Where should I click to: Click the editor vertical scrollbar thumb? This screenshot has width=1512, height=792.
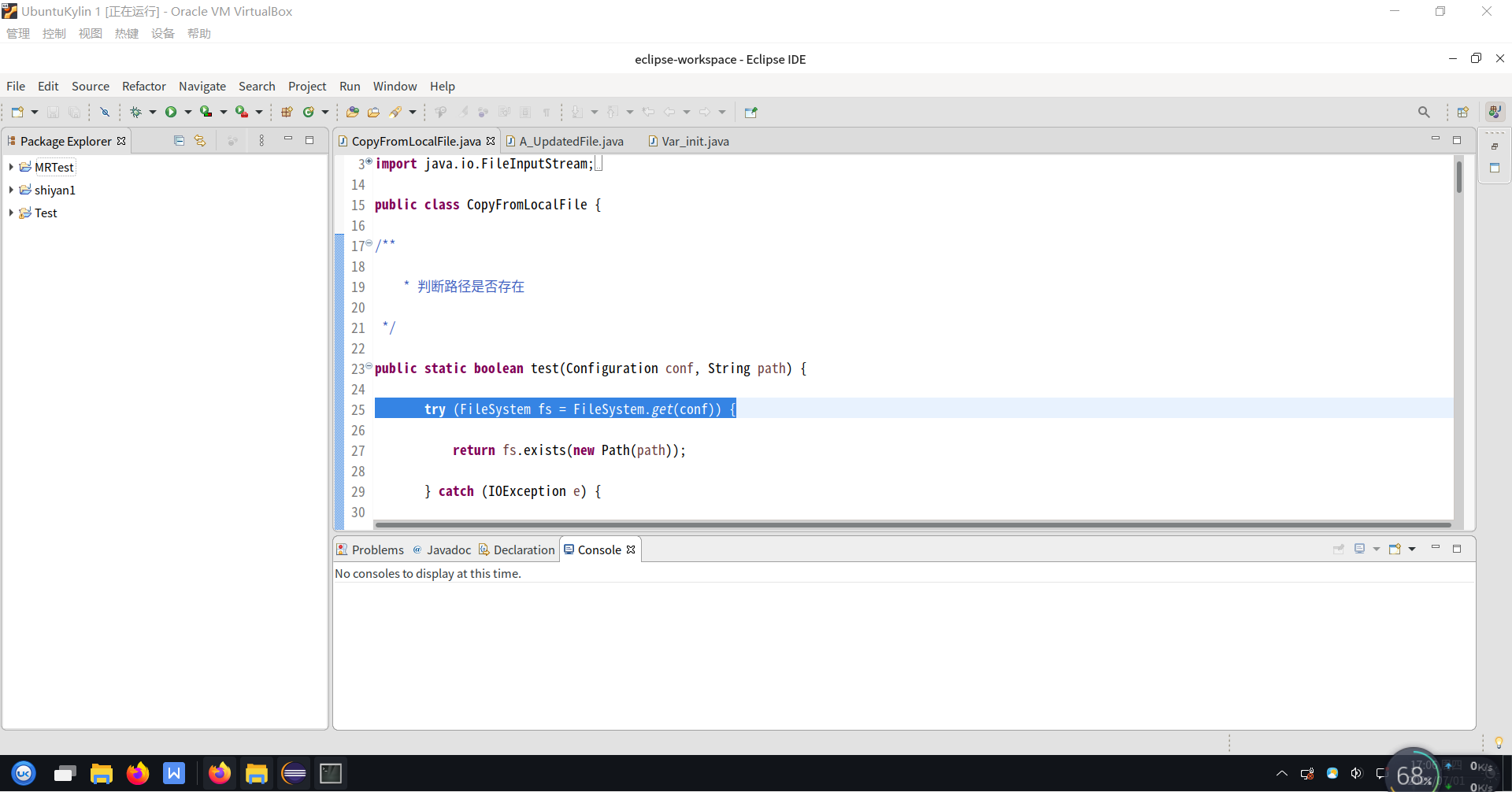(x=1458, y=177)
